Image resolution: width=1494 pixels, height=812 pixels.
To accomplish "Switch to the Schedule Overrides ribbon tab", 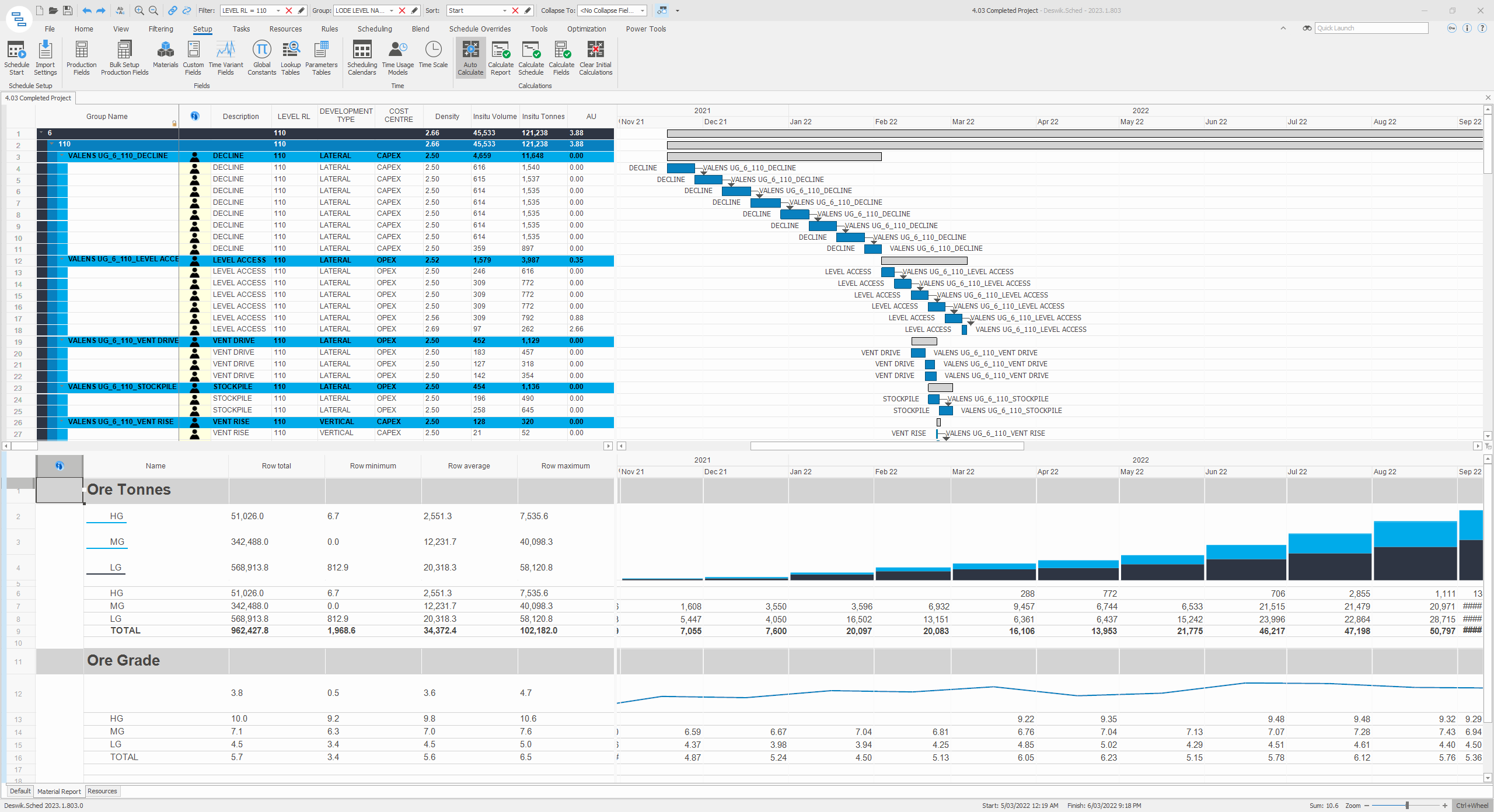I will 480,29.
